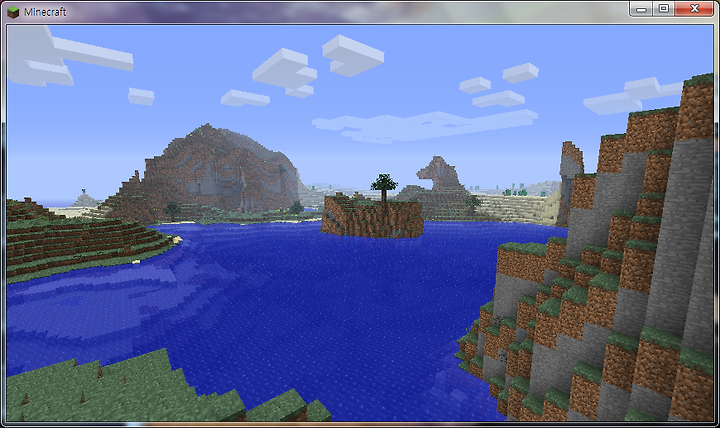Maximize the Minecraft window
Image resolution: width=720 pixels, height=428 pixels.
click(x=664, y=9)
